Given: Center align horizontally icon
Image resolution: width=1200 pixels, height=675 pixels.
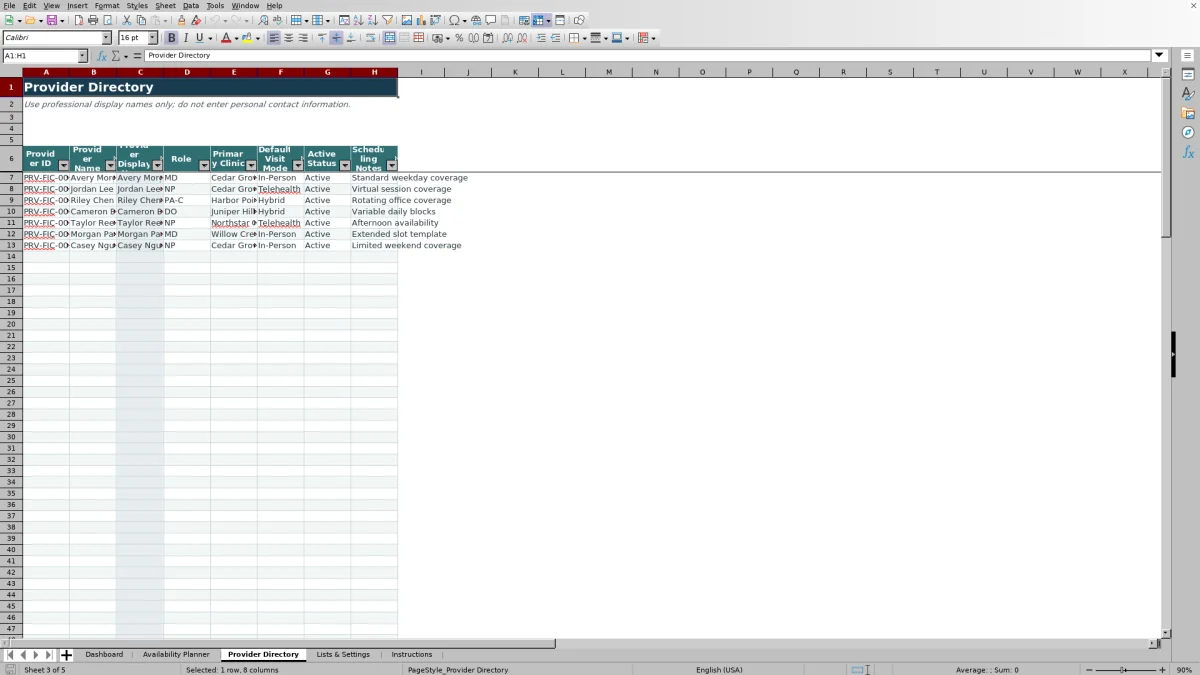Looking at the screenshot, I should (288, 38).
